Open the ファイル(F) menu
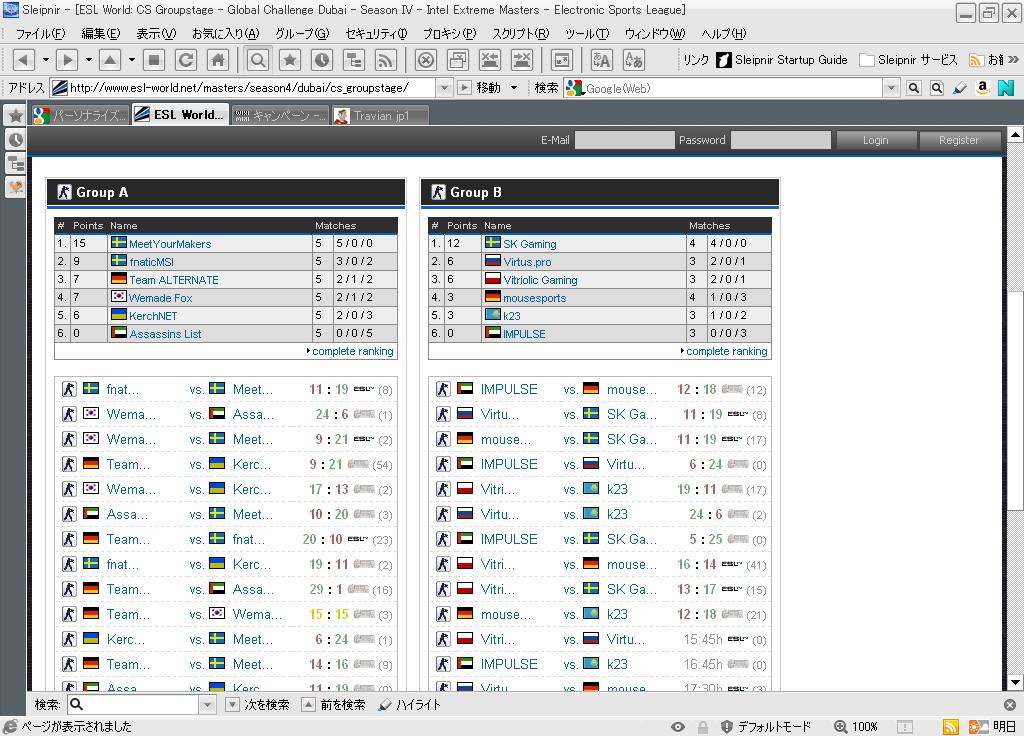The width and height of the screenshot is (1024, 736). coord(40,34)
